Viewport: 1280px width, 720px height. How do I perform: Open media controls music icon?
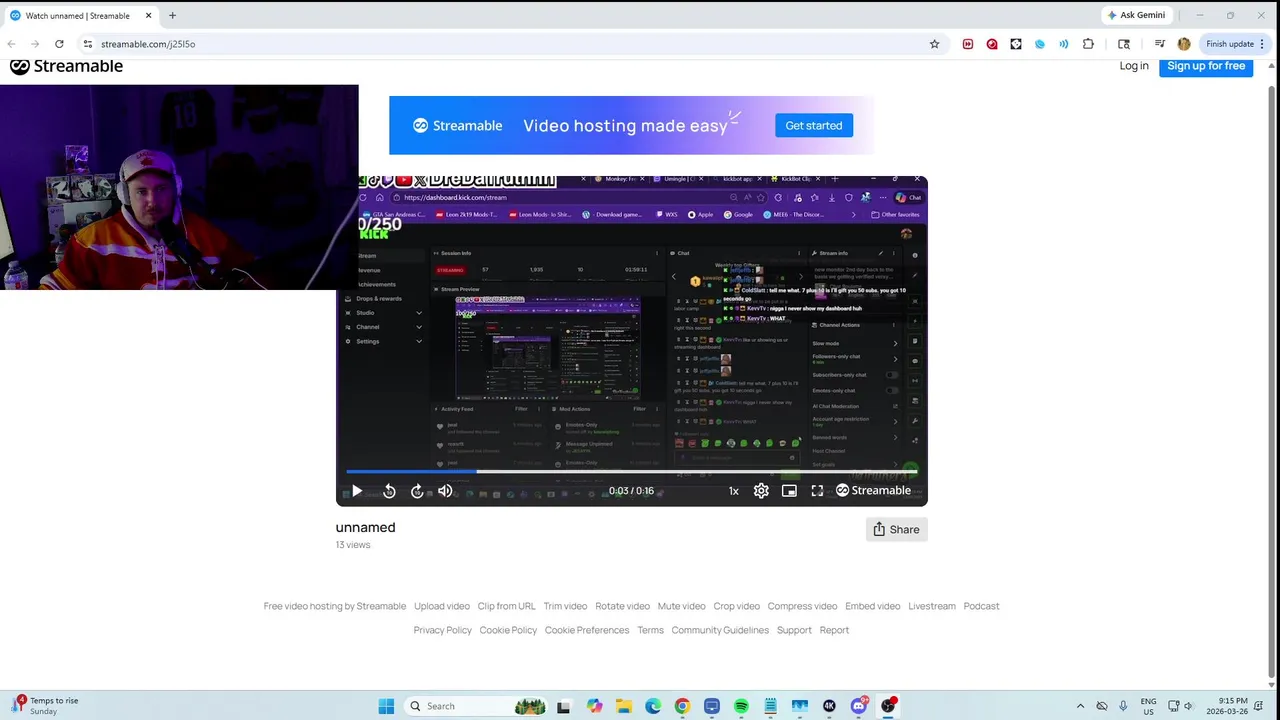pos(1160,44)
